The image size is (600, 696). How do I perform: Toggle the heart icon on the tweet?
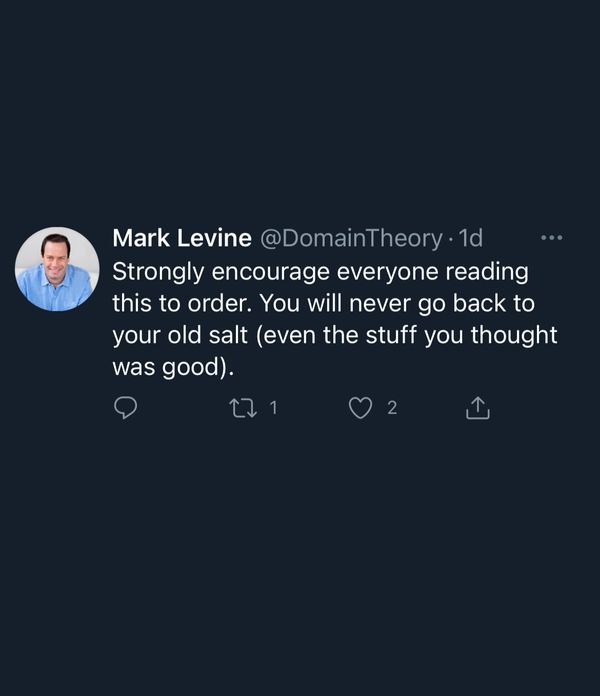coord(361,408)
